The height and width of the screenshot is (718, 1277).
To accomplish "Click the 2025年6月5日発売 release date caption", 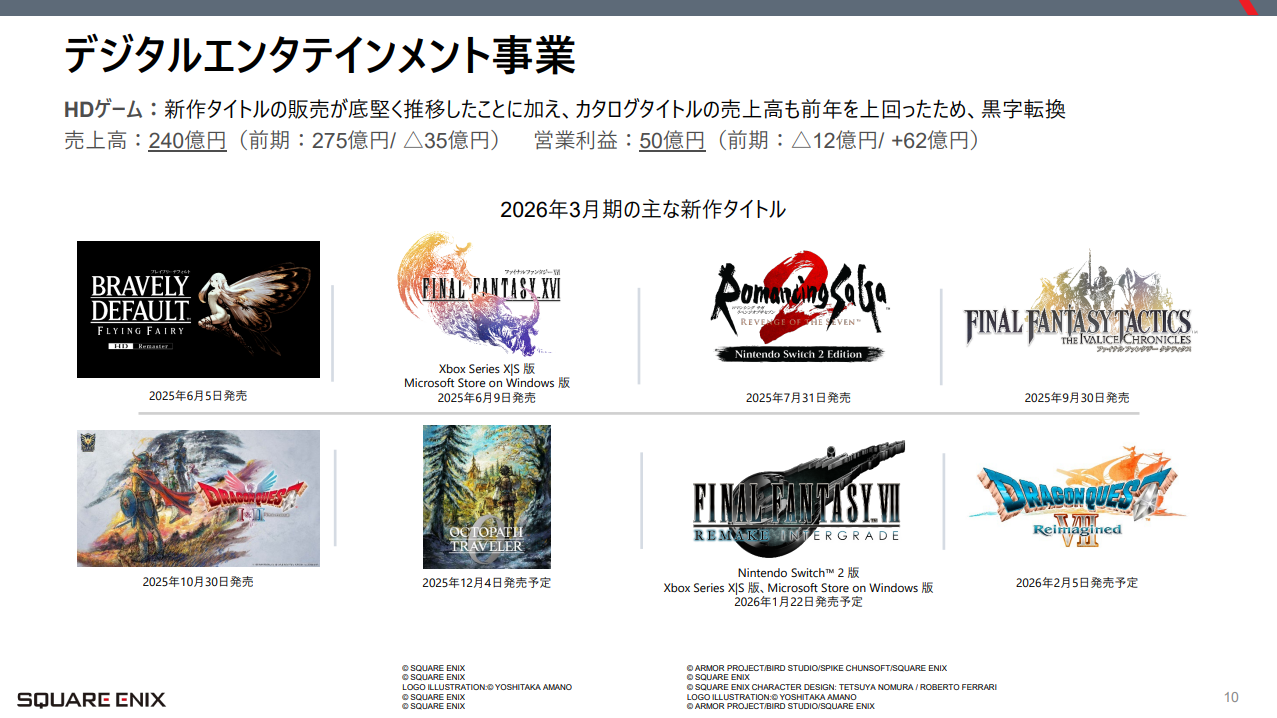I will [x=198, y=396].
